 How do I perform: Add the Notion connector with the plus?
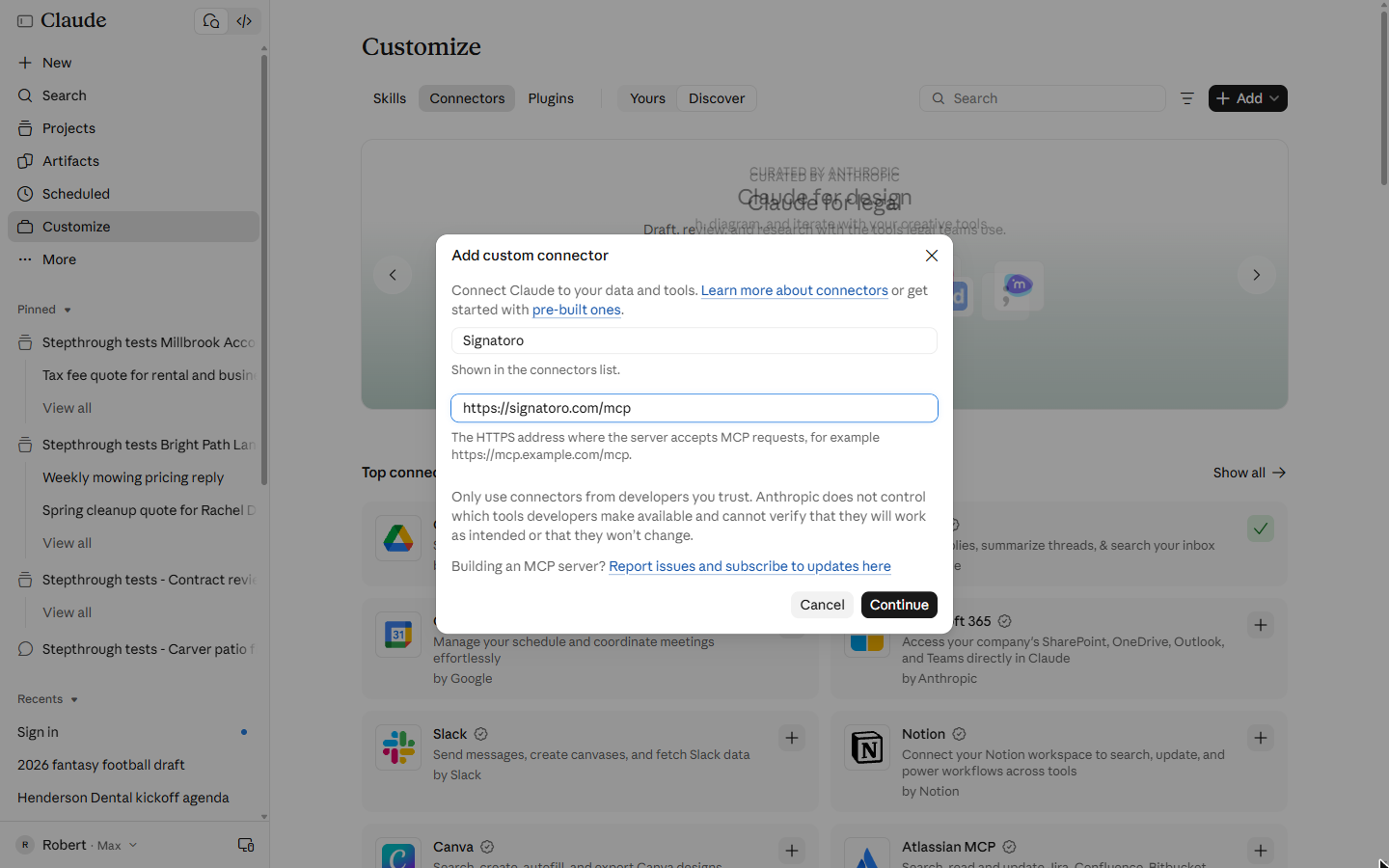tap(1261, 738)
